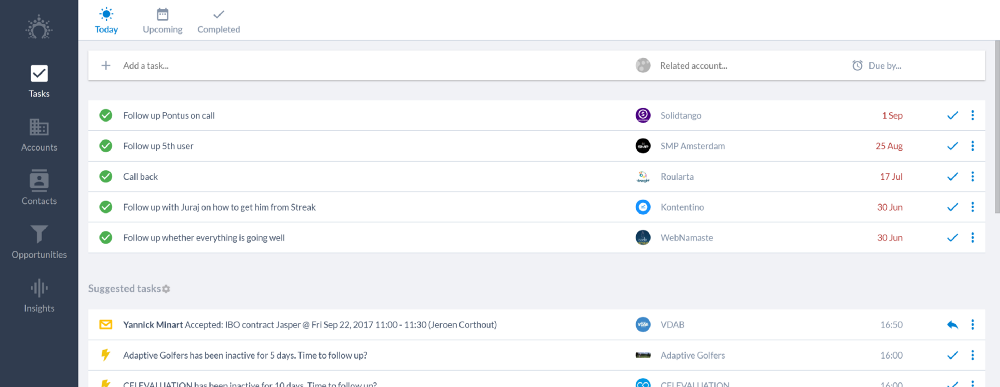Click the vertical scrollbar thumb

pyautogui.click(x=997, y=127)
